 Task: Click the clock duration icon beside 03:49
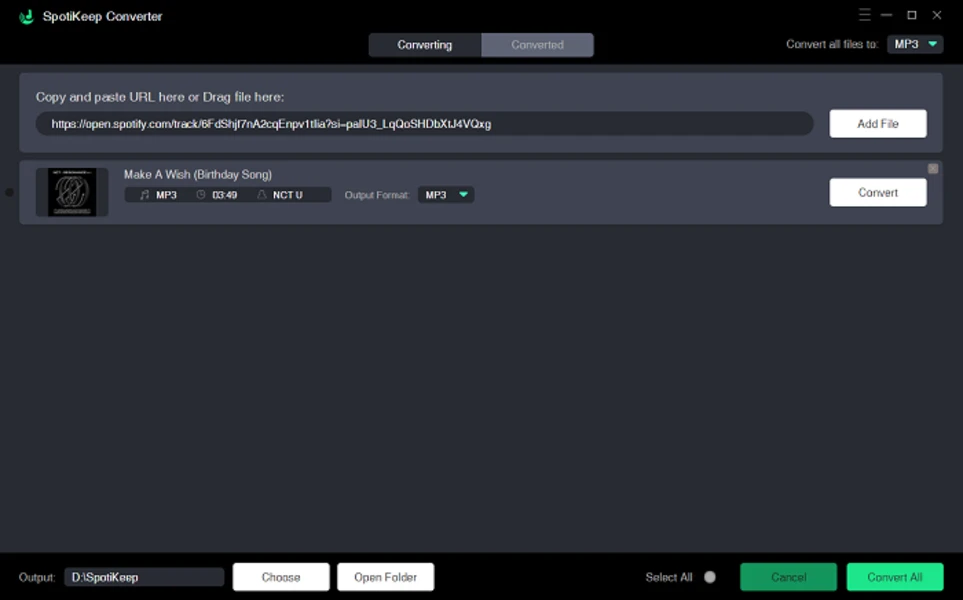point(201,195)
